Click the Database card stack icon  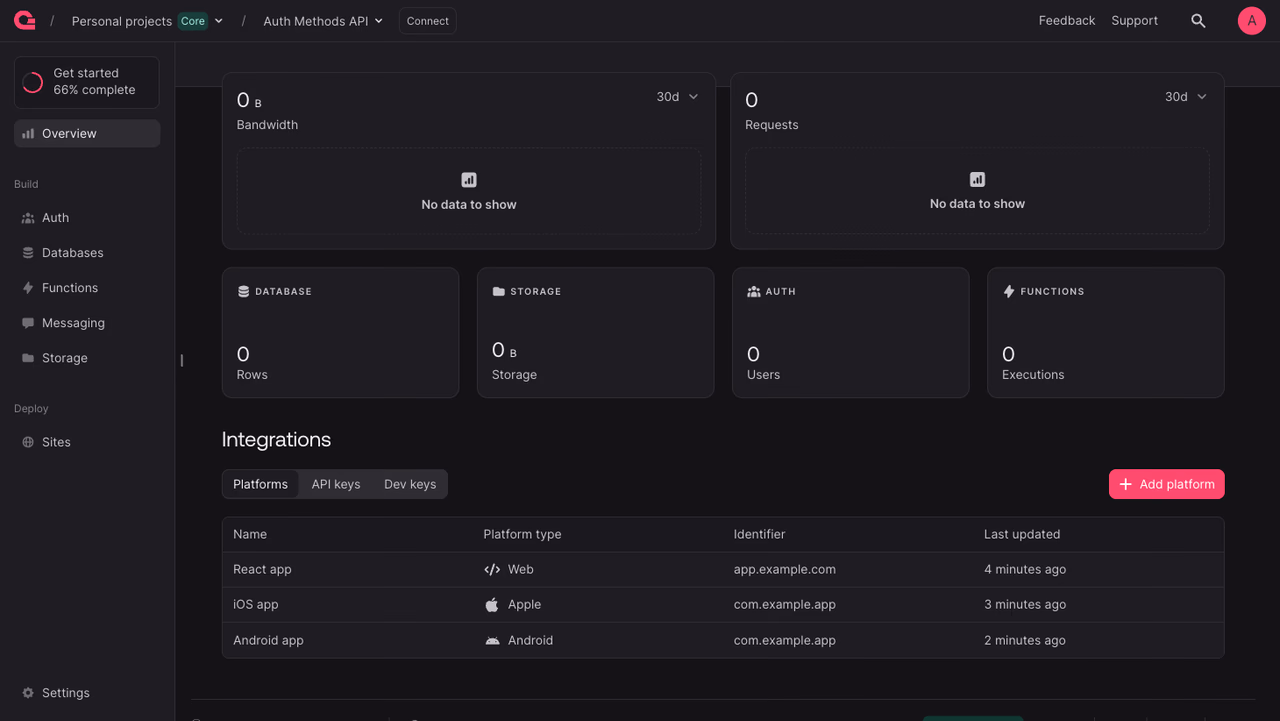[243, 292]
